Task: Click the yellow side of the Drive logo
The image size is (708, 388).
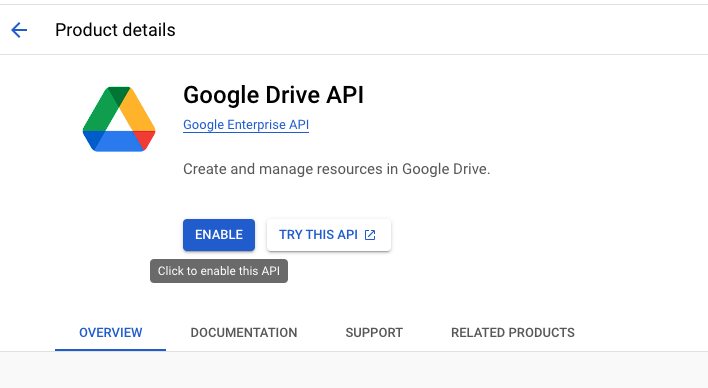Action: tap(139, 110)
